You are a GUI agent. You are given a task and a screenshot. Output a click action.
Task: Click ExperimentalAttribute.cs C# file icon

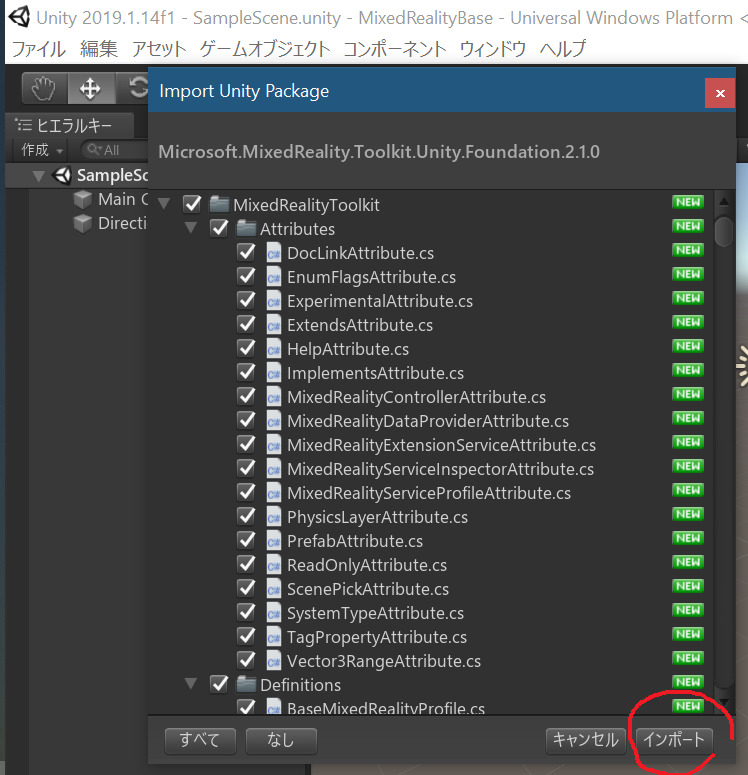coord(273,301)
